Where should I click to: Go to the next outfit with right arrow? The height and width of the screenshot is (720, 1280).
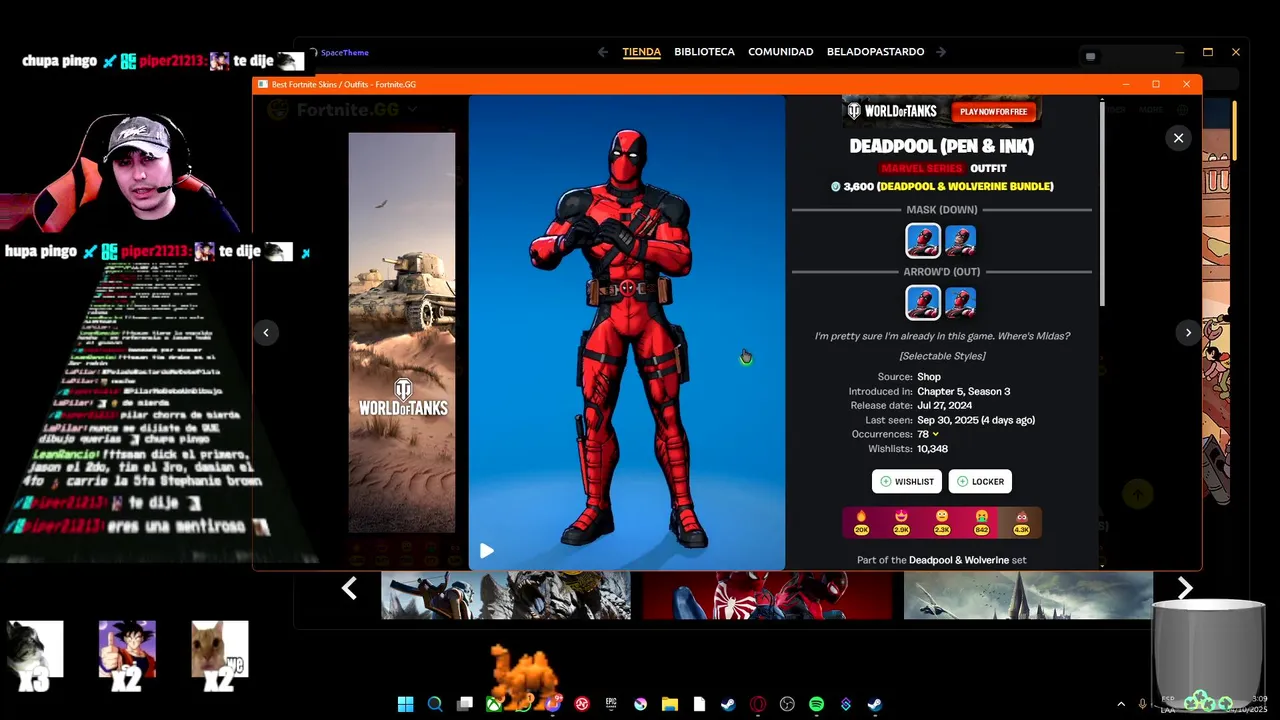[x=1188, y=333]
